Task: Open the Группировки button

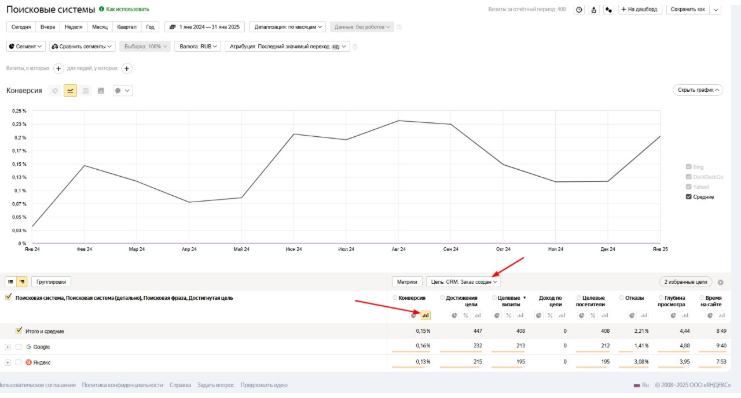Action: [x=51, y=282]
